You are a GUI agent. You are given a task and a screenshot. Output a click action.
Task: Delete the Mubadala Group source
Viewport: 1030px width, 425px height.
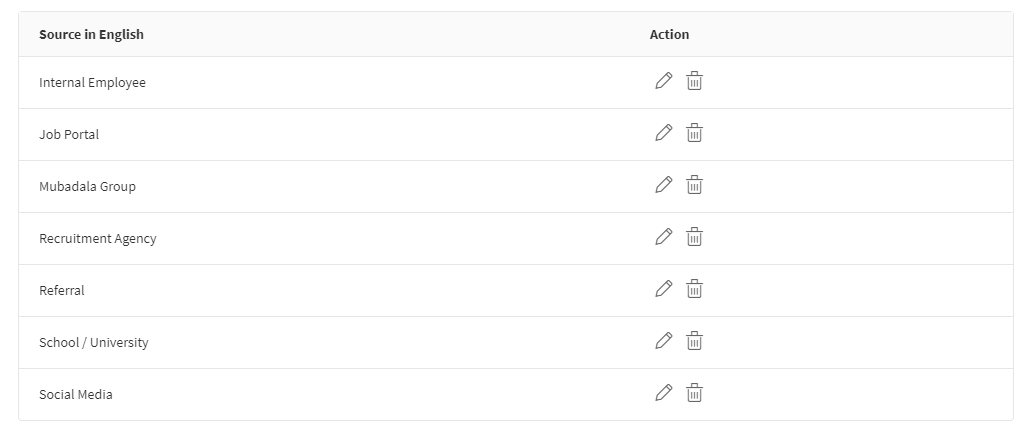[694, 185]
